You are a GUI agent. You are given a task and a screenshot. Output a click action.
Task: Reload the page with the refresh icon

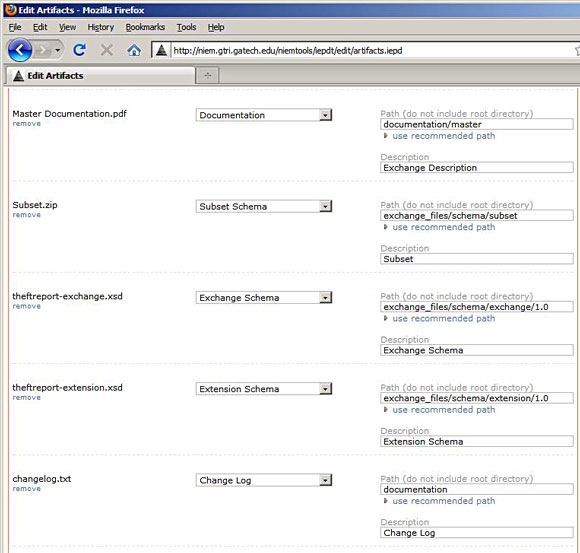[x=79, y=50]
